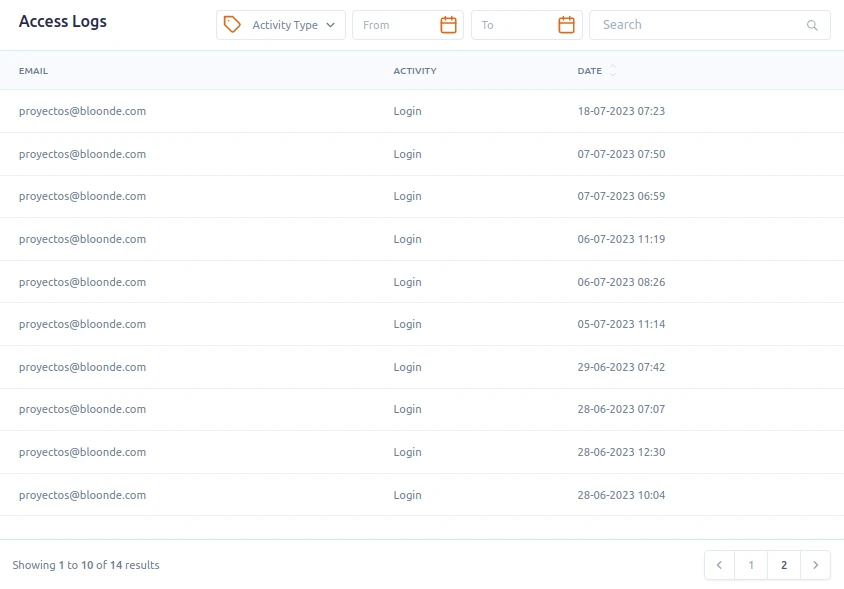The height and width of the screenshot is (589, 844).
Task: Click the descending sort arrow beside DATE
Action: tap(613, 75)
